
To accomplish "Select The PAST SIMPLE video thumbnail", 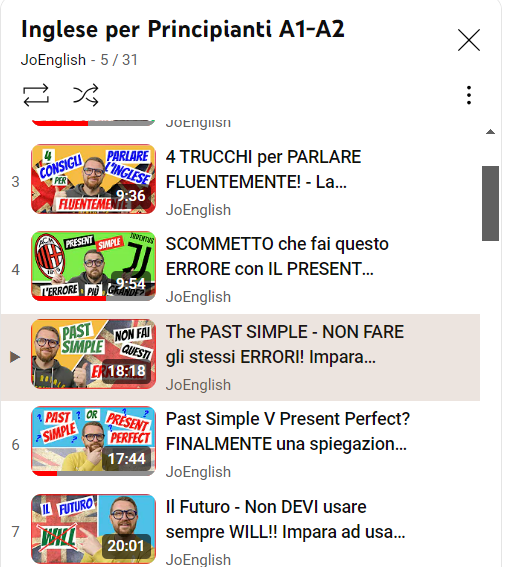I will (x=93, y=354).
